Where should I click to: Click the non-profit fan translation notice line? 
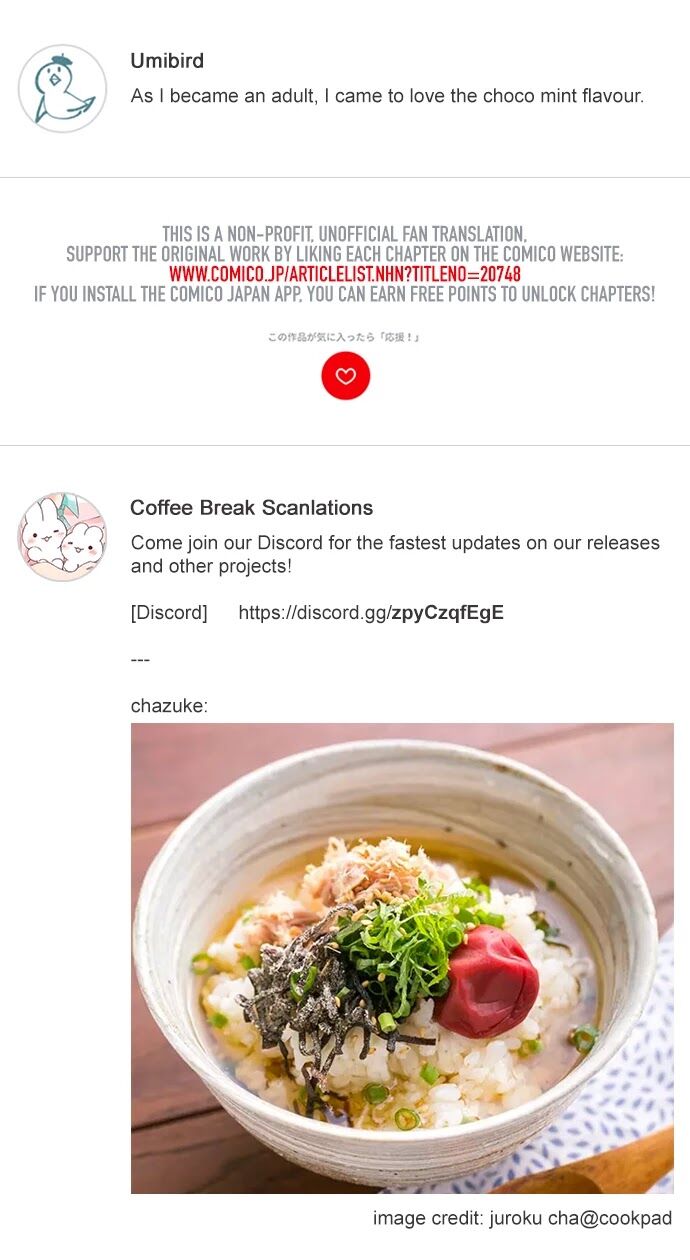click(345, 235)
